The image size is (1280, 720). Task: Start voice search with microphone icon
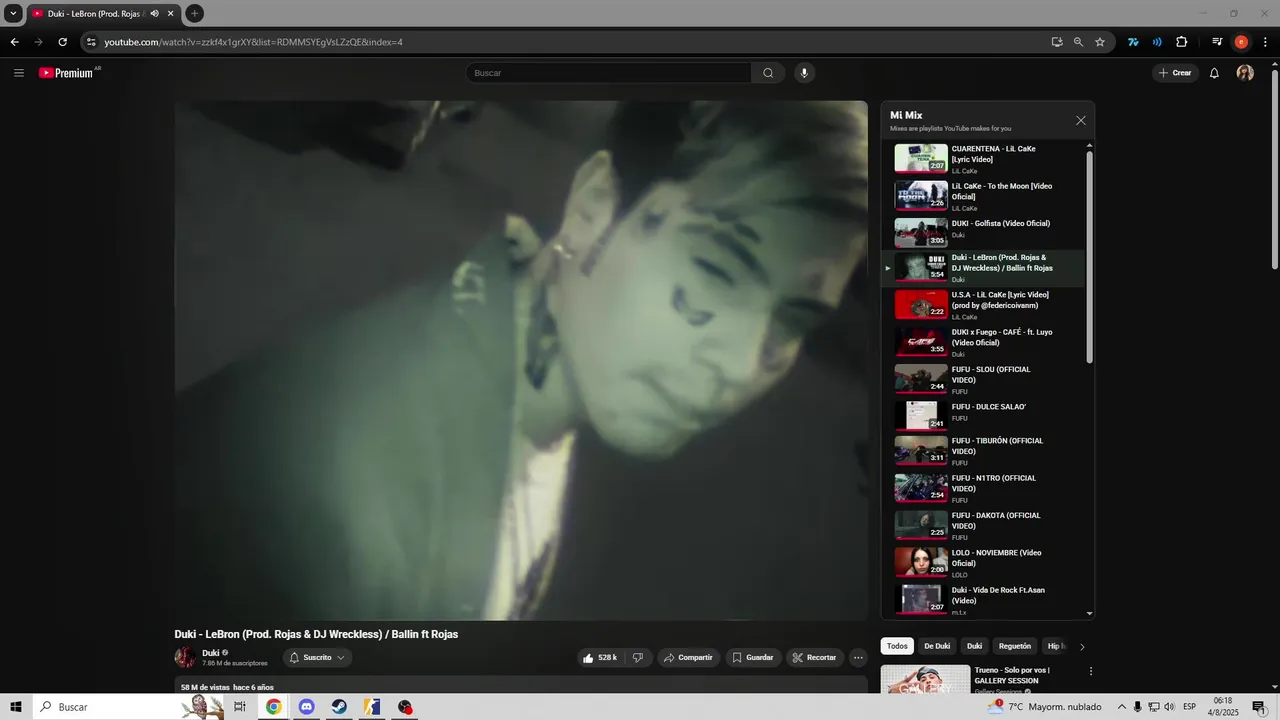tap(803, 73)
